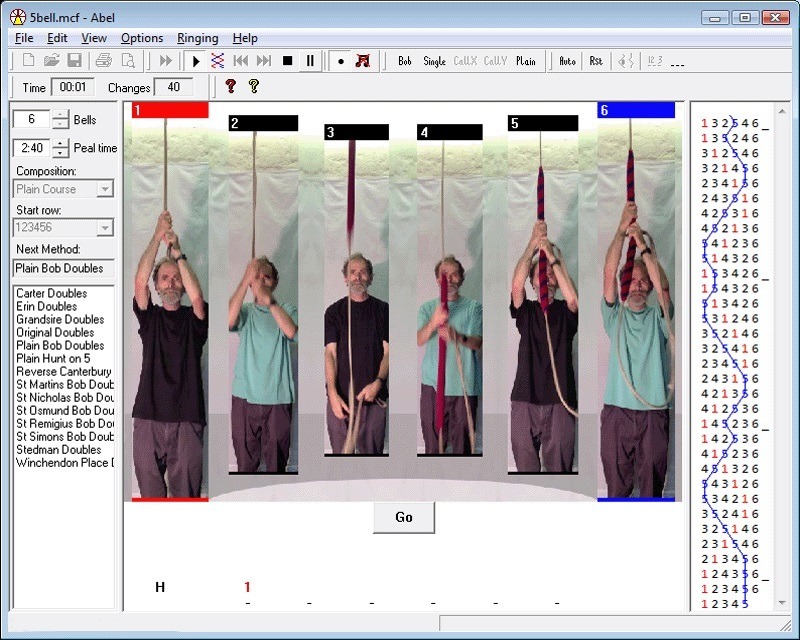The image size is (800, 640).
Task: Select Winchendon Place method
Action: (64, 463)
